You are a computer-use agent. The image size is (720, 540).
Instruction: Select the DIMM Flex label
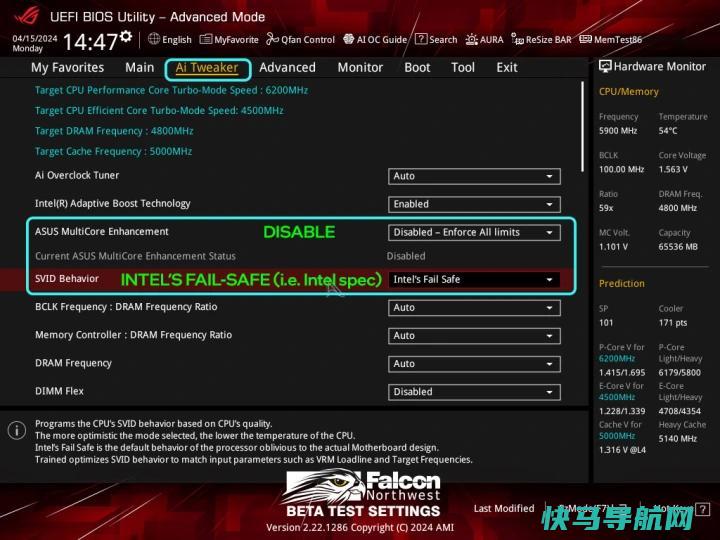click(60, 391)
